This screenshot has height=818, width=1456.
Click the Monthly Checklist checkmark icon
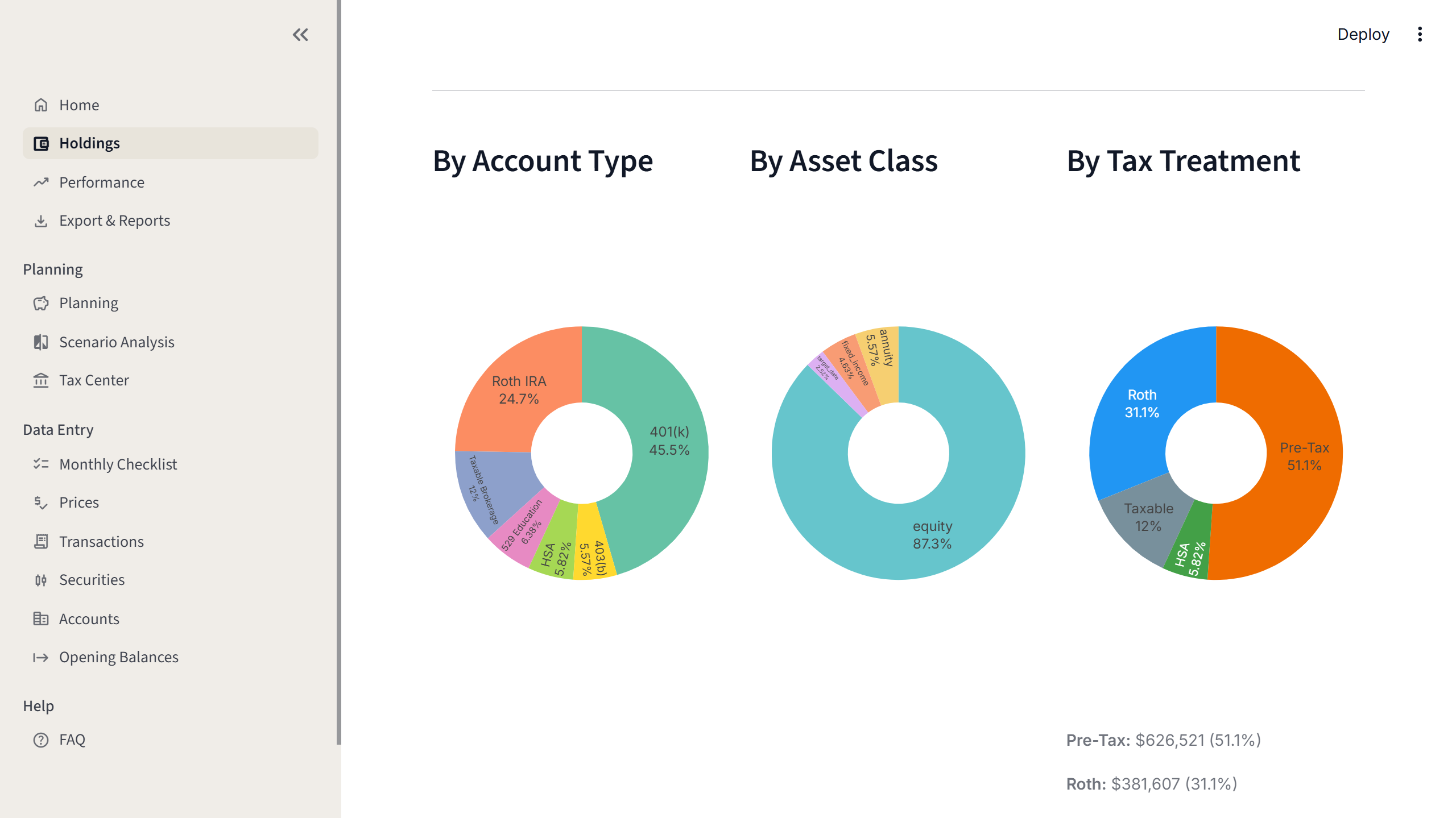pyautogui.click(x=40, y=464)
